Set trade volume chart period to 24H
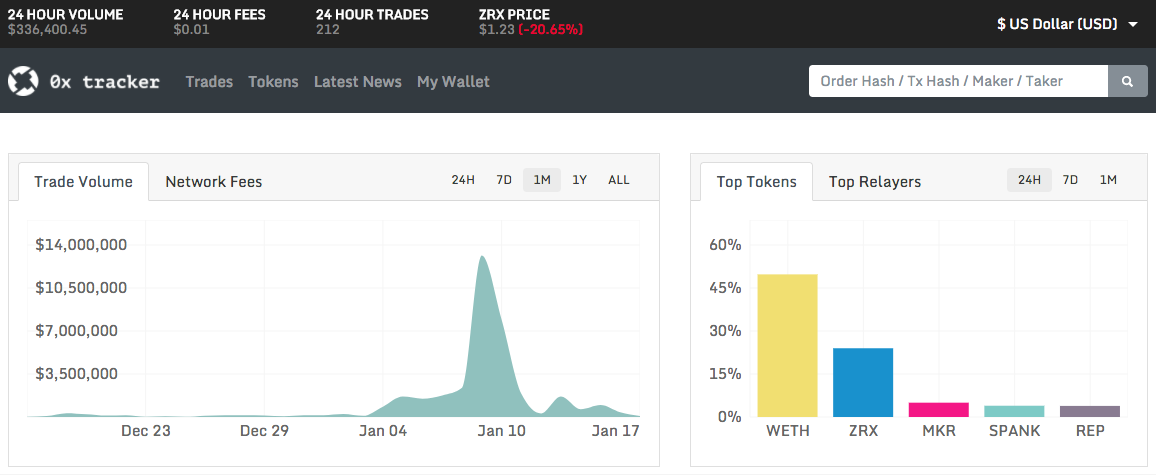Image resolution: width=1156 pixels, height=475 pixels. pyautogui.click(x=463, y=180)
